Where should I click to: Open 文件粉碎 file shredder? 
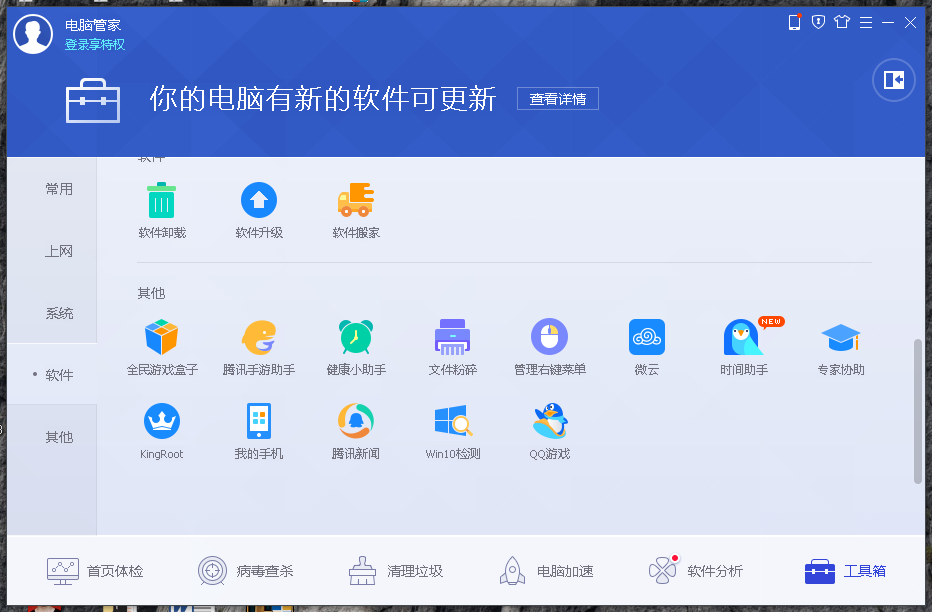pyautogui.click(x=453, y=348)
